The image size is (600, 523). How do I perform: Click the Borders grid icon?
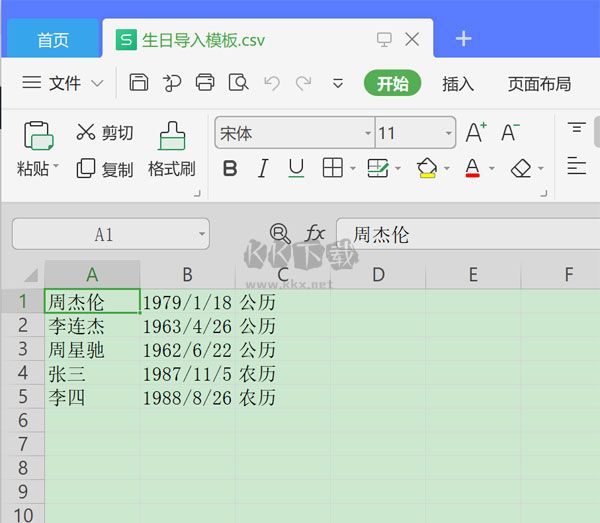click(x=333, y=168)
